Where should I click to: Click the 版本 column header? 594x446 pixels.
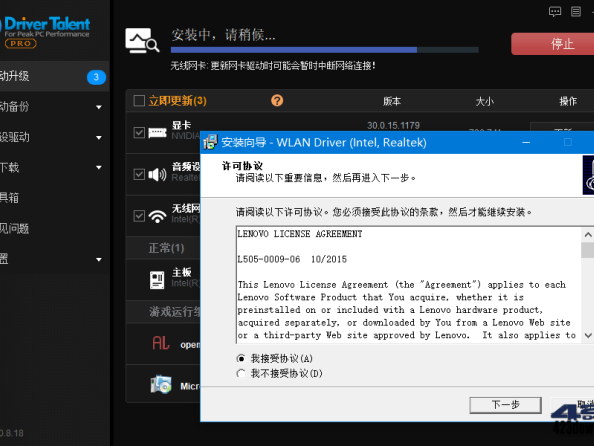pyautogui.click(x=392, y=101)
